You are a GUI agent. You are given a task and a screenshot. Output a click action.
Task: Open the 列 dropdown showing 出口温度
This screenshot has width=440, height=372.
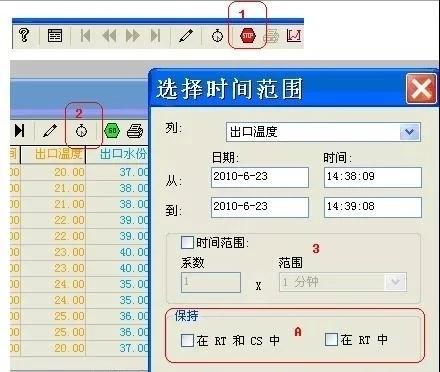(x=323, y=132)
